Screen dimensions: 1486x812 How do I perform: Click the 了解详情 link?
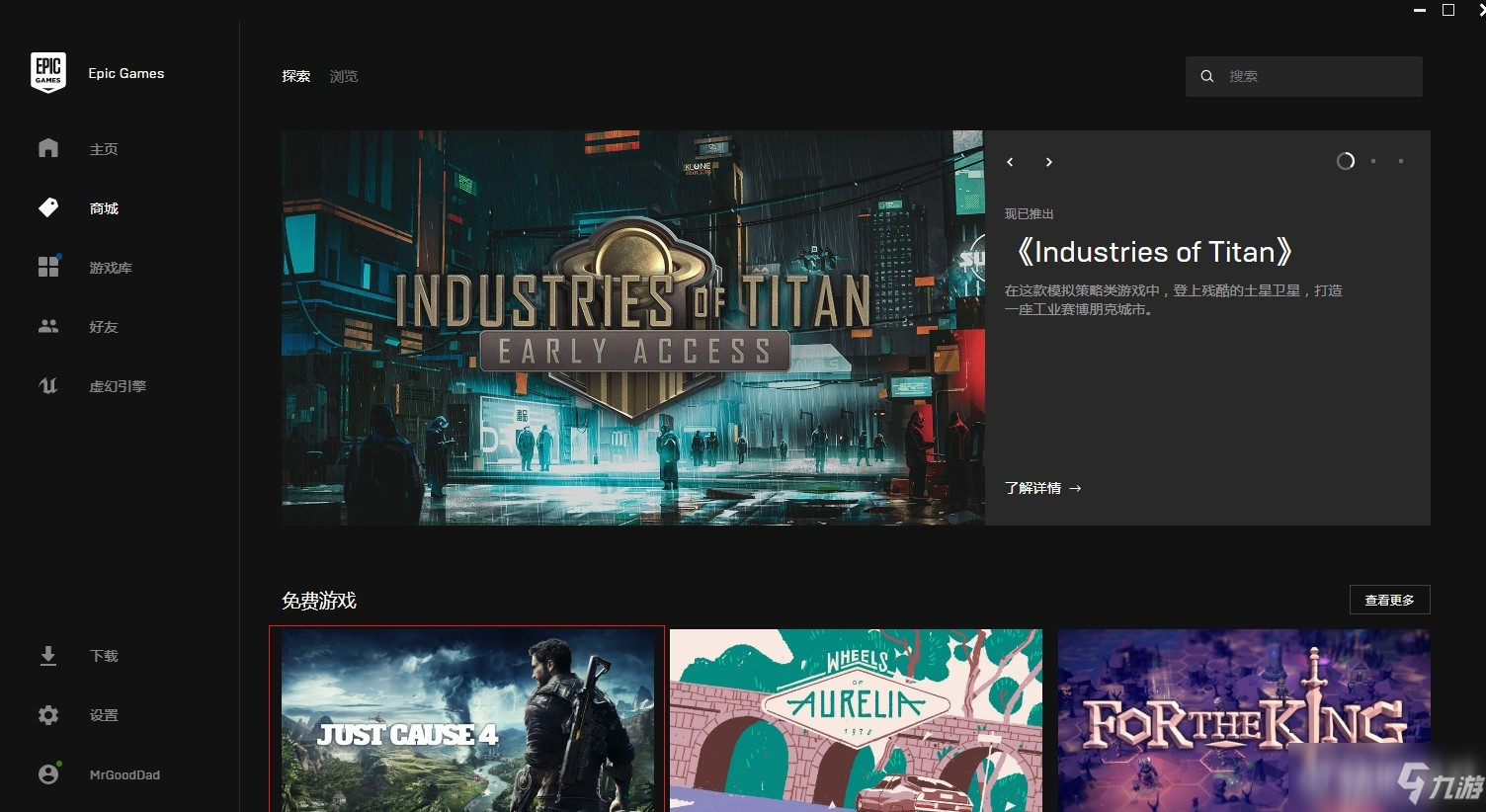coord(1043,488)
